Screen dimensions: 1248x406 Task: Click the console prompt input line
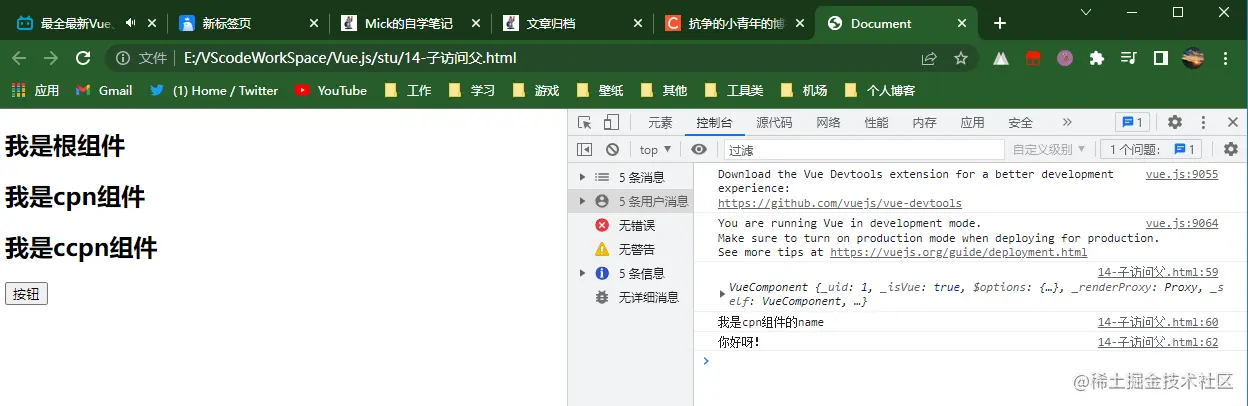click(x=970, y=361)
